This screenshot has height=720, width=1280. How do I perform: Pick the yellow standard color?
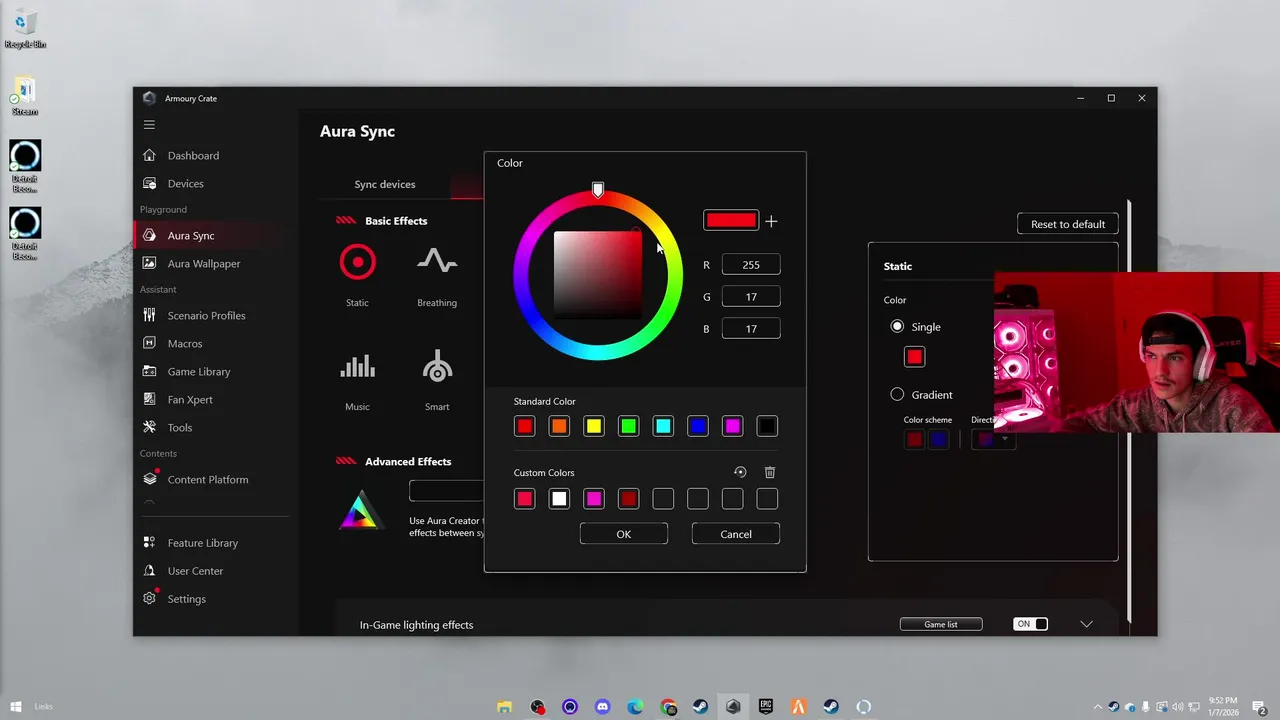pos(594,427)
